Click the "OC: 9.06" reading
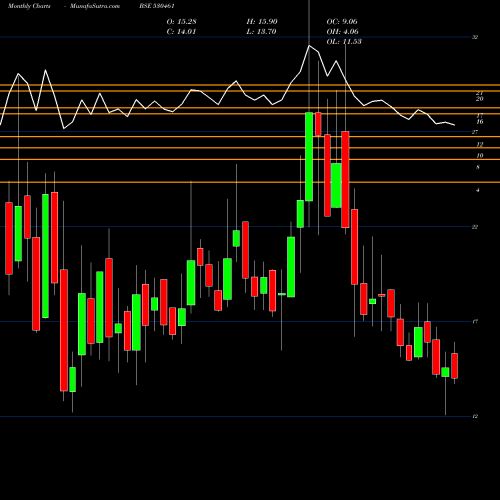This screenshot has width=500, height=500. 342,22
